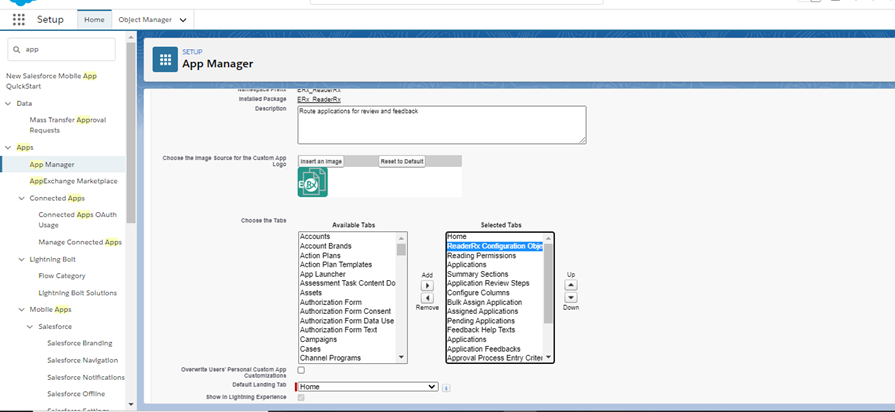Open the Default Landing Tab dropdown
895x412 pixels.
pos(368,387)
